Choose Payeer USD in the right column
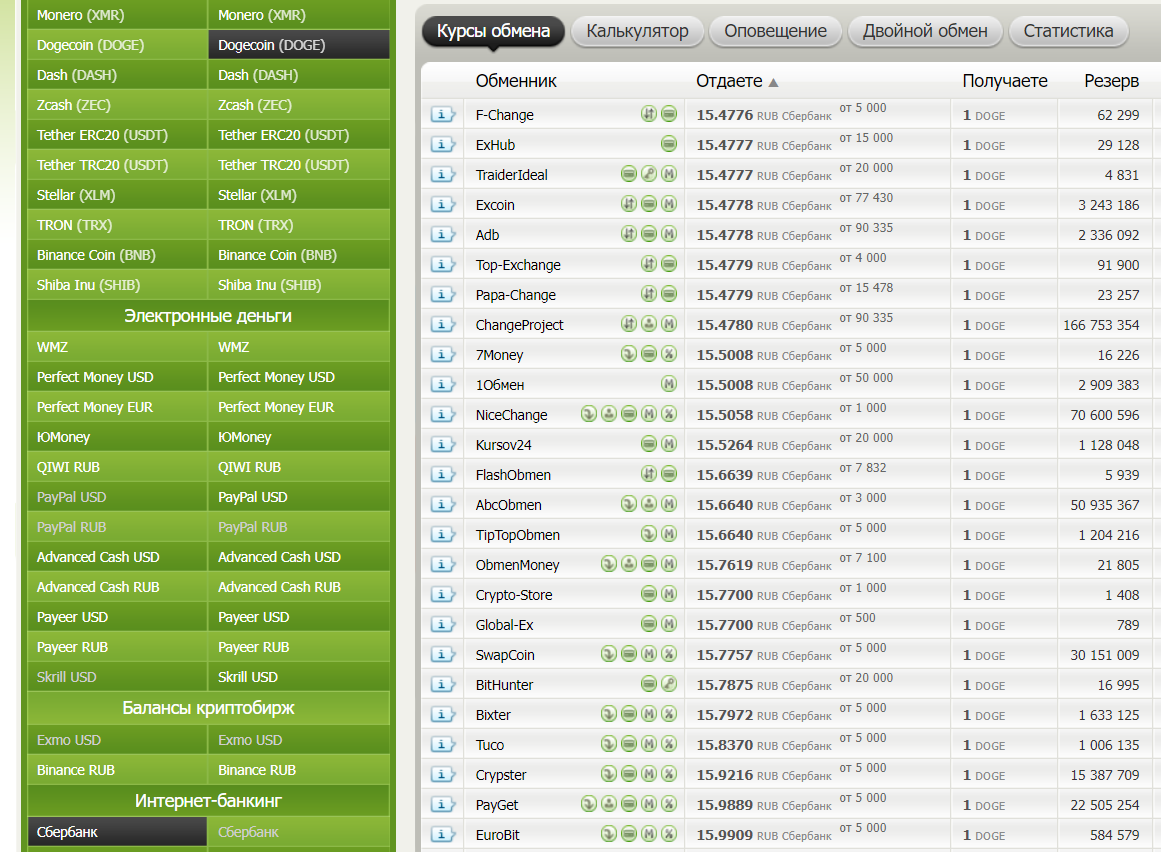 pyautogui.click(x=299, y=617)
